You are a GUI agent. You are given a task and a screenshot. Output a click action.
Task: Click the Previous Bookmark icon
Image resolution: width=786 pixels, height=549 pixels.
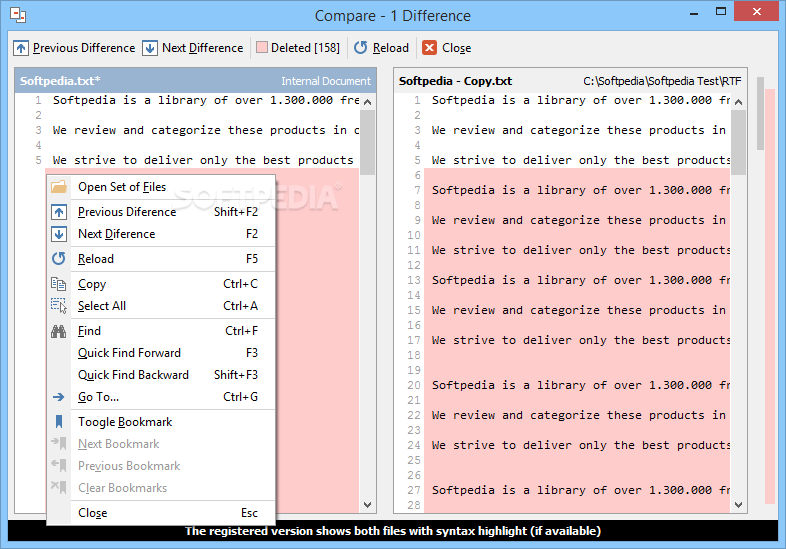tap(59, 466)
